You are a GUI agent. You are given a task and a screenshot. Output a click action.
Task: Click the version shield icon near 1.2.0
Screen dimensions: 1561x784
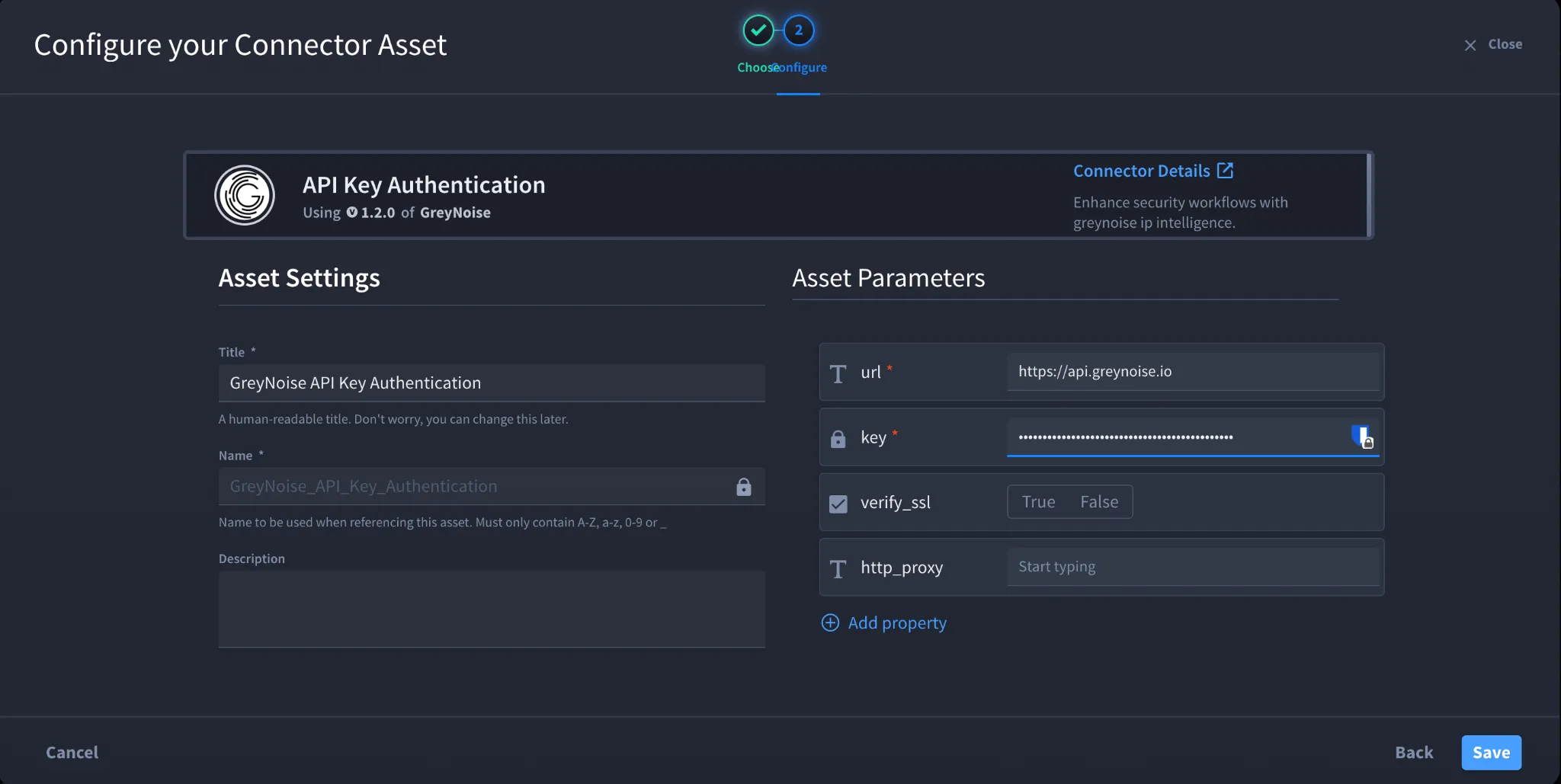[351, 213]
